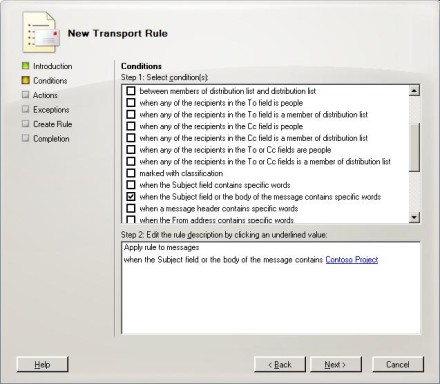This screenshot has width=440, height=384.
Task: Click the gray Create Rule step indicator
Action: [26, 124]
